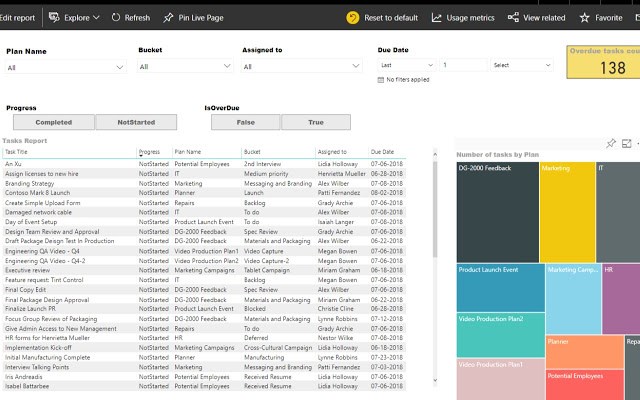Toggle the Completed progress slicer
The height and width of the screenshot is (400, 640).
click(x=53, y=122)
